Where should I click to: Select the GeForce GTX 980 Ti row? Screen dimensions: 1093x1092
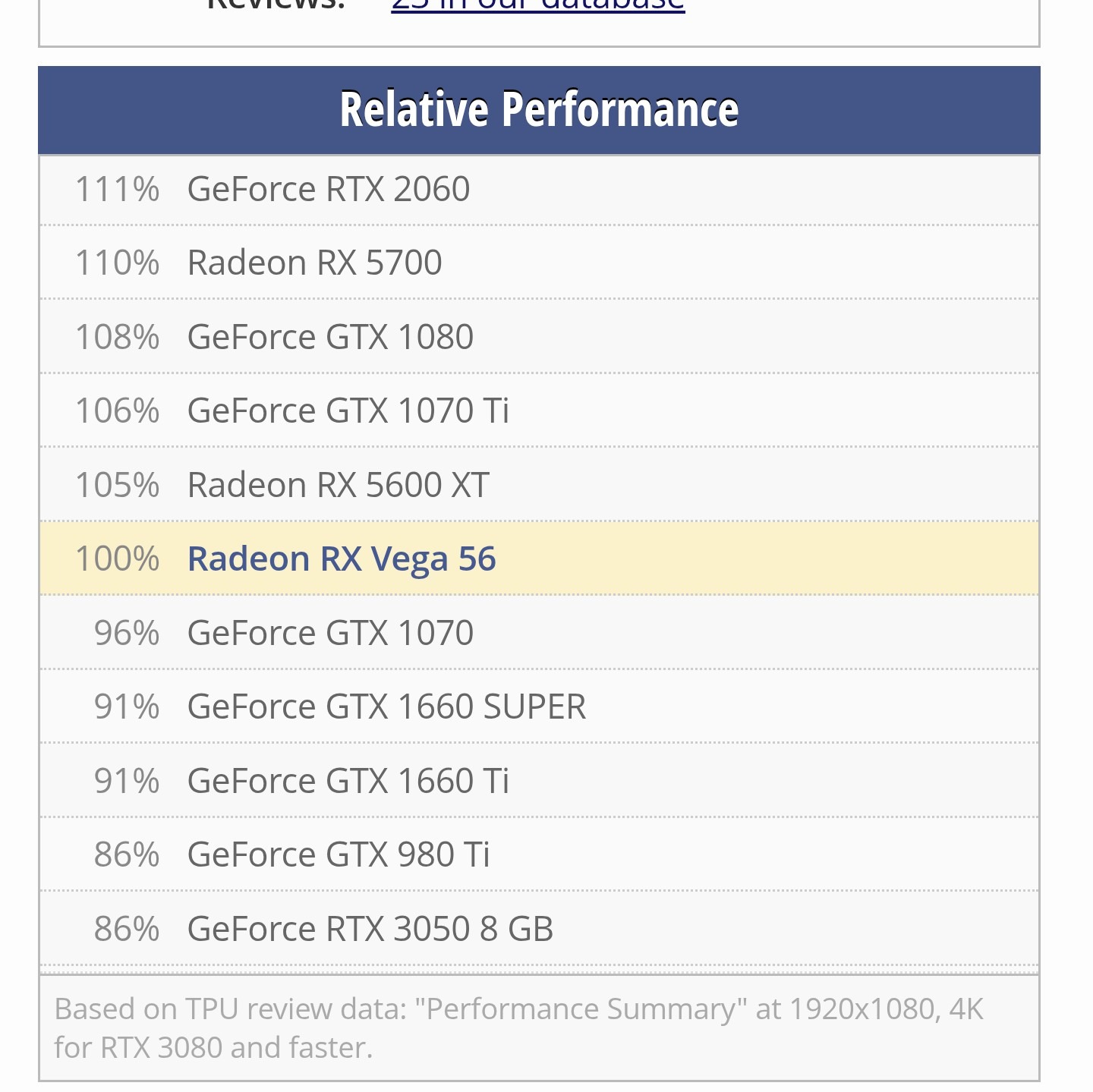(x=539, y=854)
